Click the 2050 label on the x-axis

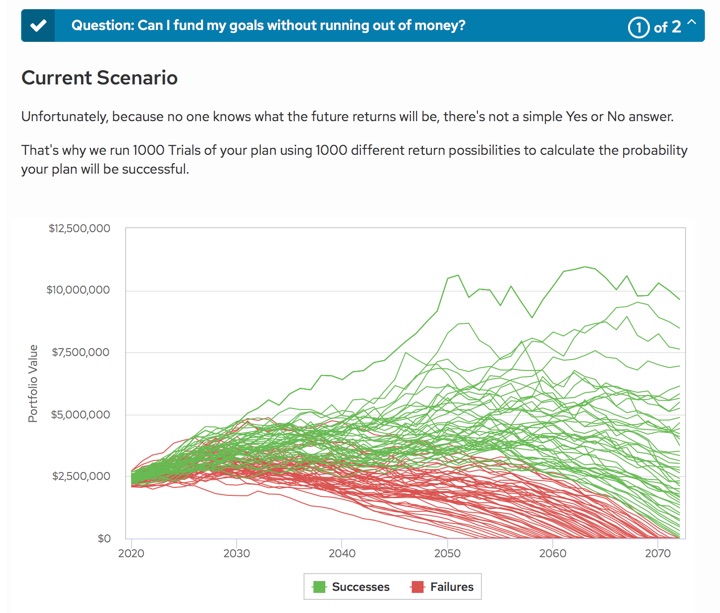[447, 553]
